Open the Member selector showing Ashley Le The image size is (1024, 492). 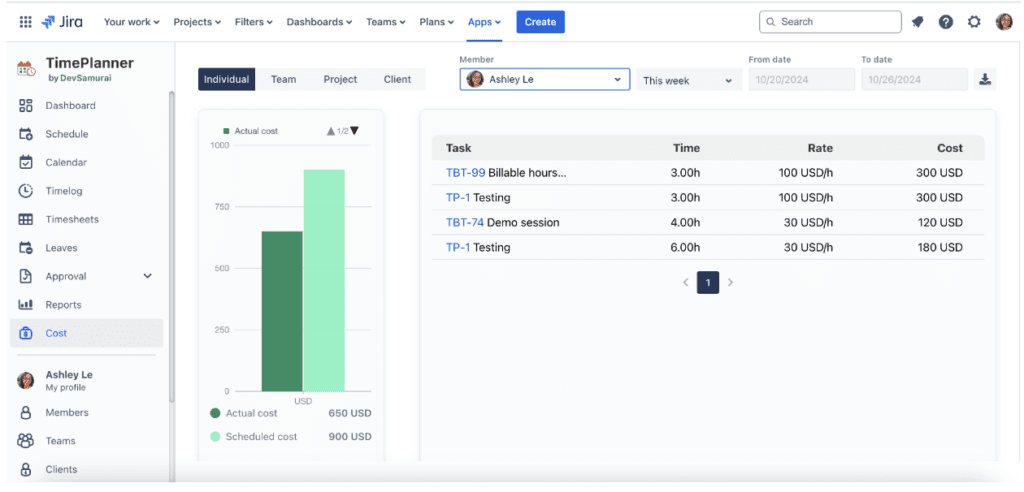click(x=545, y=80)
